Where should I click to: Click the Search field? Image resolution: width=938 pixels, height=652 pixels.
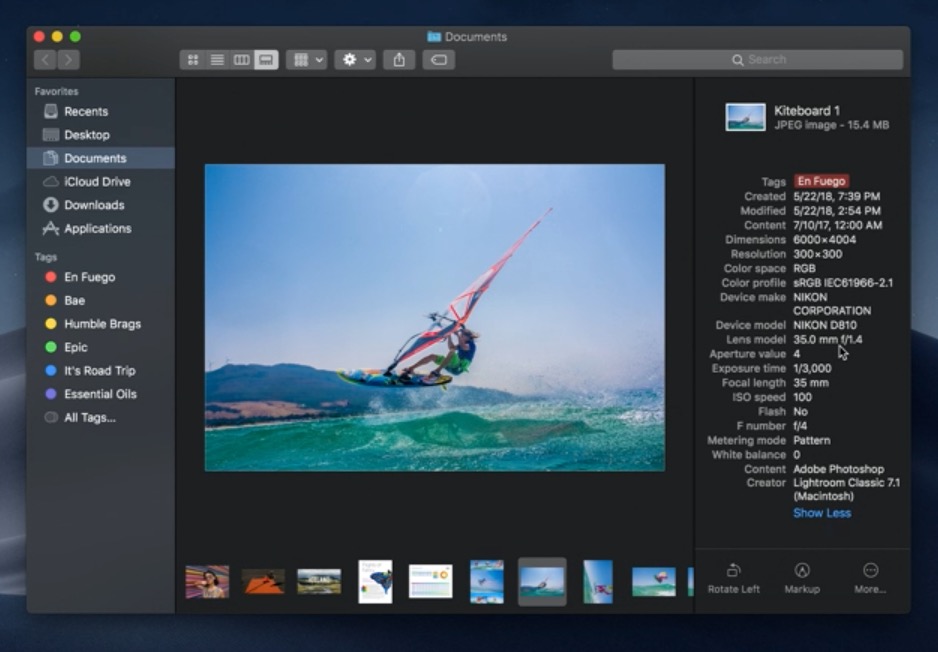click(x=757, y=60)
